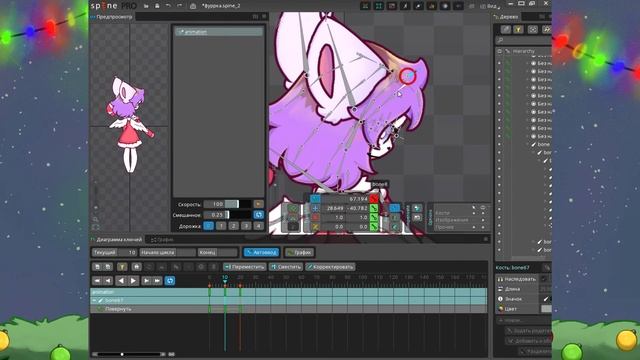Choose the Parent axes button

coord(395,218)
